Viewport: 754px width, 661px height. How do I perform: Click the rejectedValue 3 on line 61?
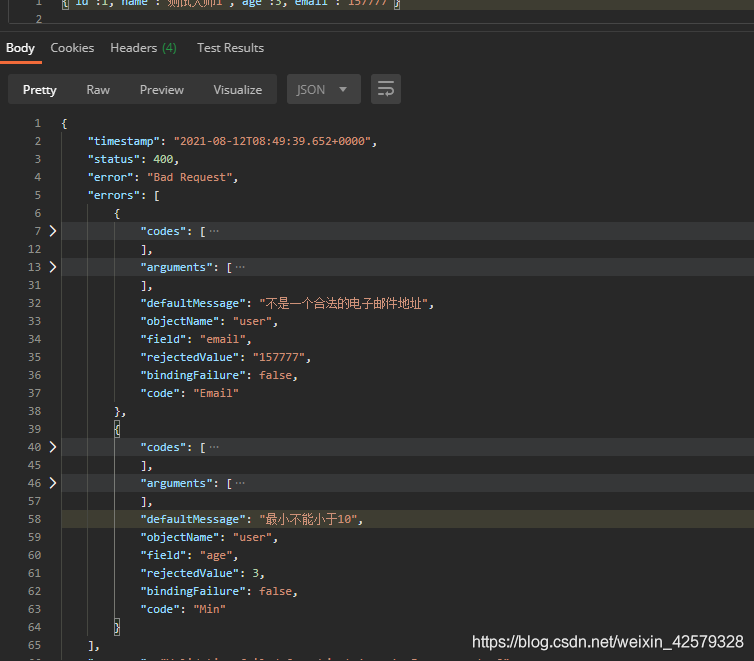(255, 573)
